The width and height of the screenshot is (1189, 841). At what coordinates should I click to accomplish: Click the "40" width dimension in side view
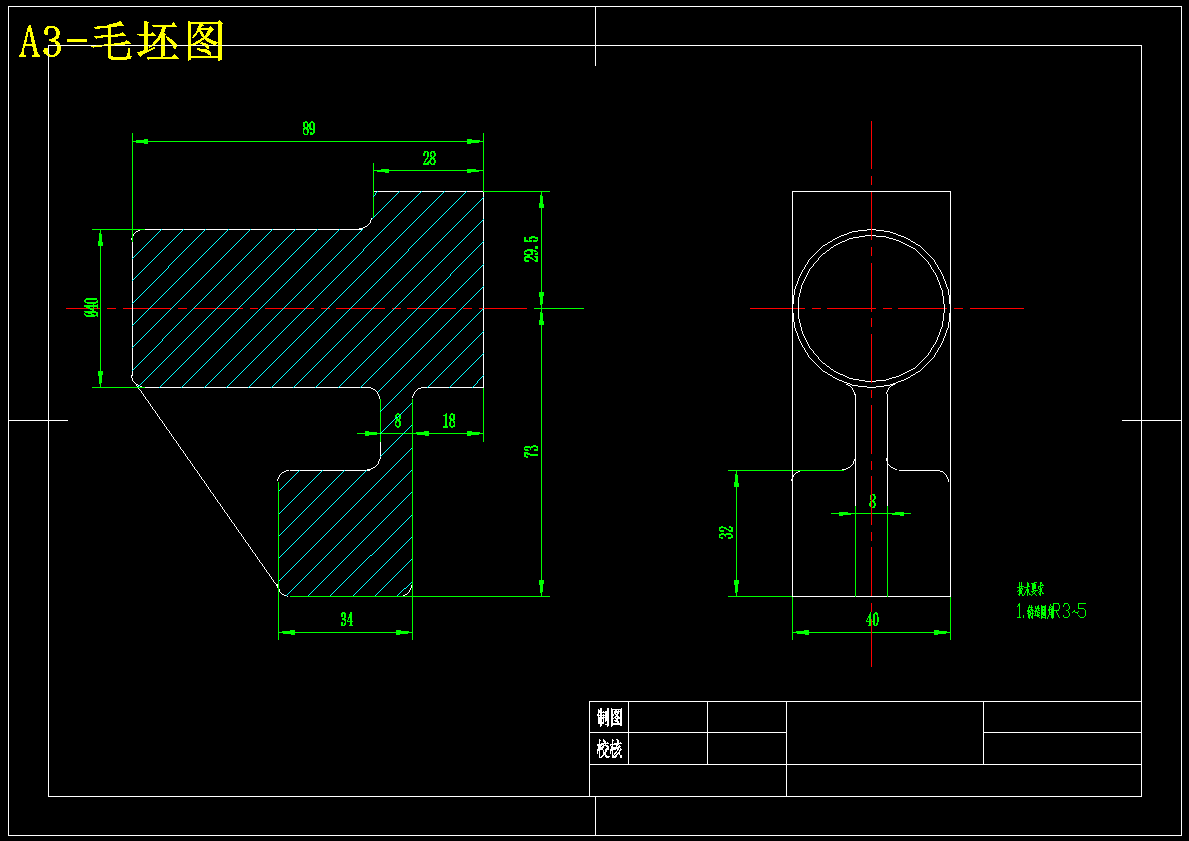(x=872, y=620)
